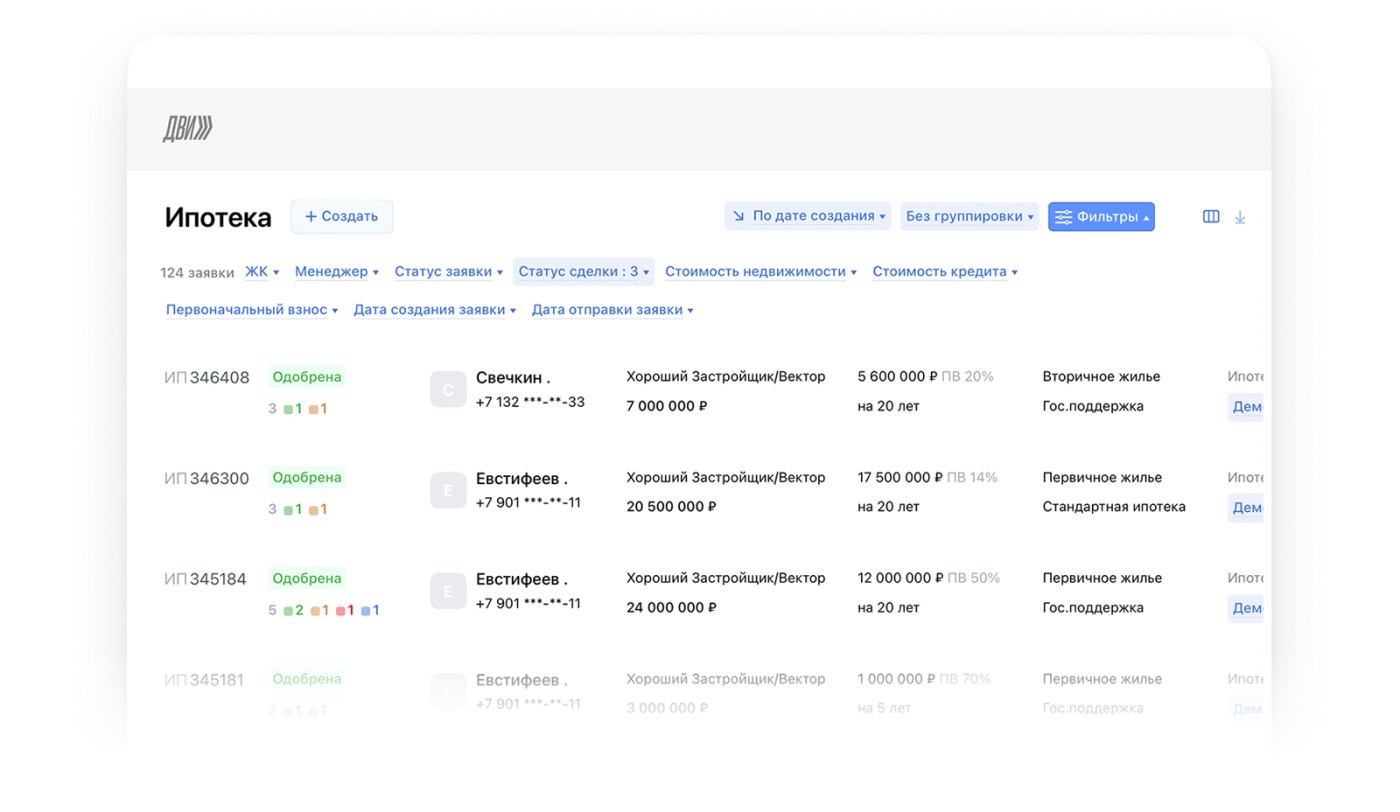Open the column layout settings icon

pos(1211,217)
